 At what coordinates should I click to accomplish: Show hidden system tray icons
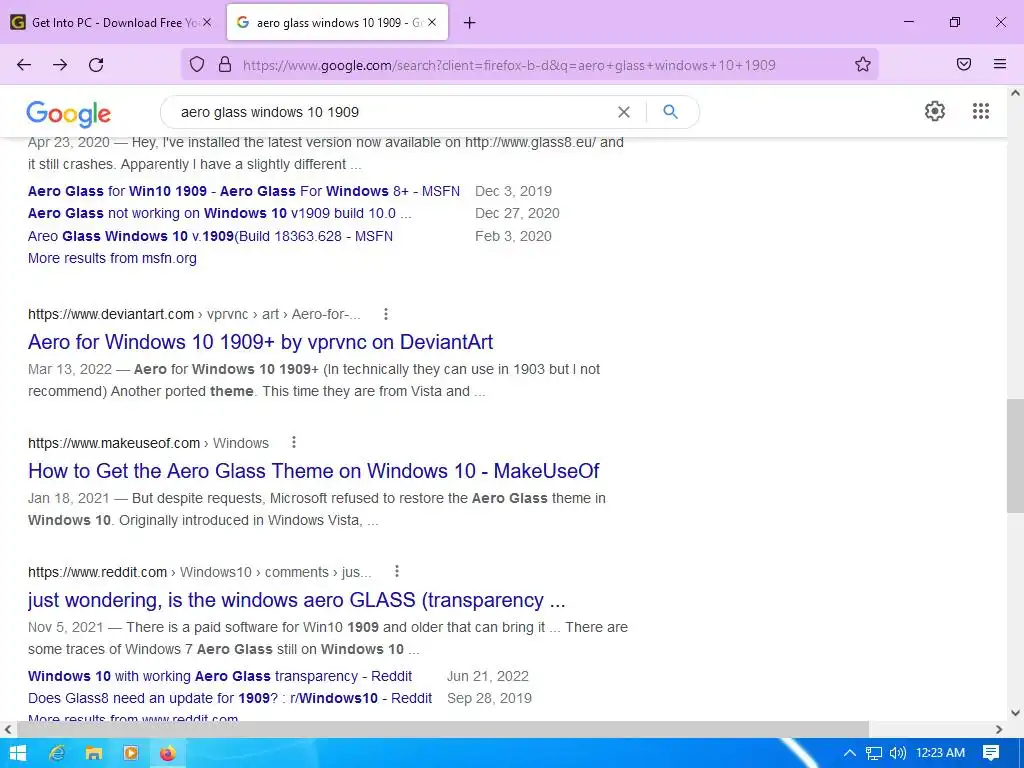(850, 753)
